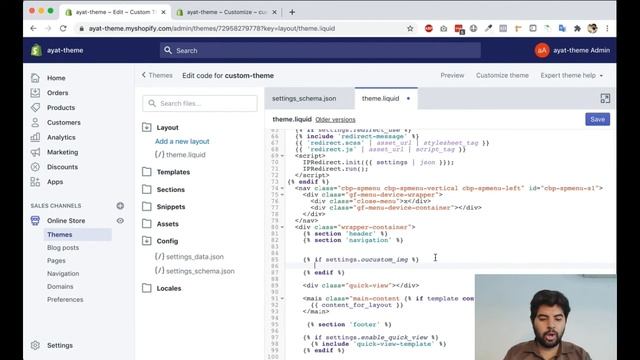
Task: Expand the Assets folder
Action: [x=147, y=224]
